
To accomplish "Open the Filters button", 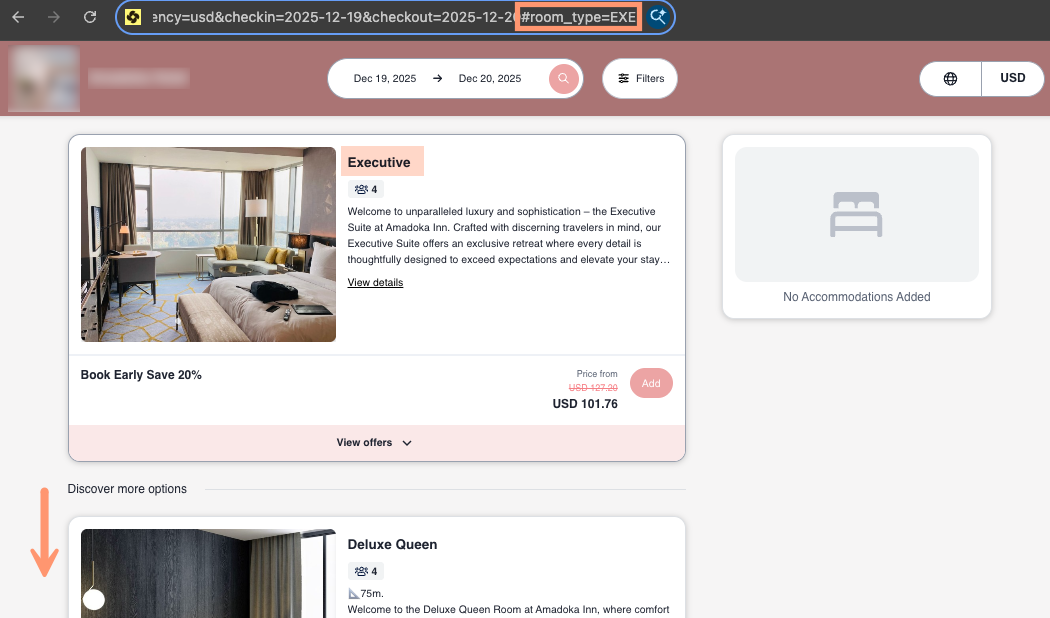I will click(x=640, y=78).
